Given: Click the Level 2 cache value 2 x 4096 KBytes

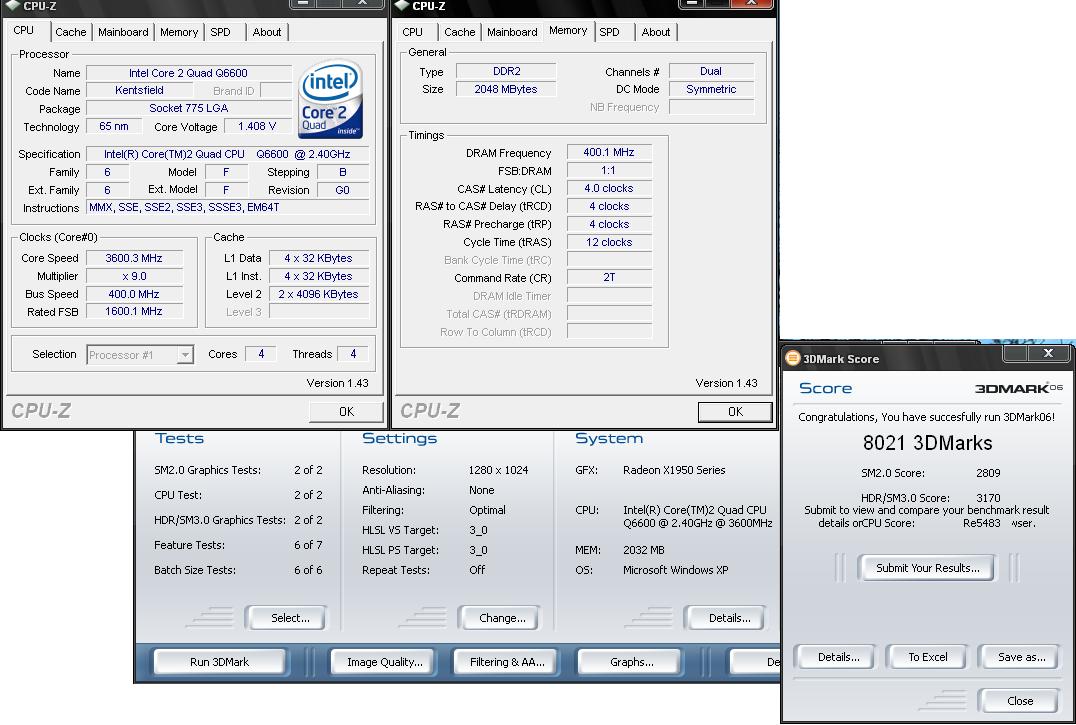Looking at the screenshot, I should point(318,294).
